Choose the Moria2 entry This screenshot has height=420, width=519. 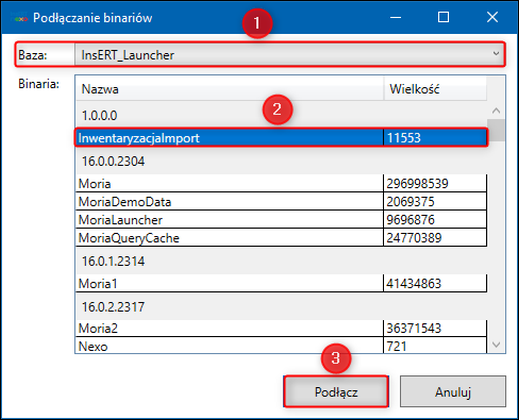pyautogui.click(x=281, y=328)
